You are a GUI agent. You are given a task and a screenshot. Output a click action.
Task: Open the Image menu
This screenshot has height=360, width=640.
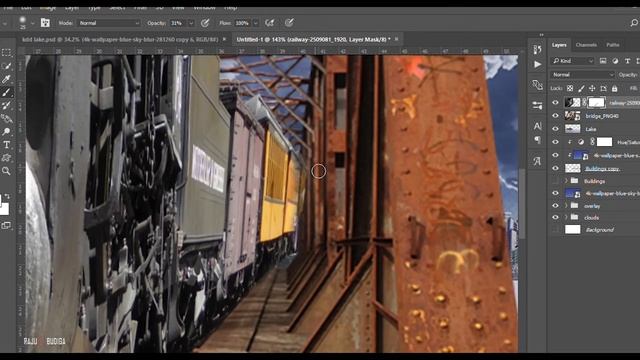pos(48,8)
